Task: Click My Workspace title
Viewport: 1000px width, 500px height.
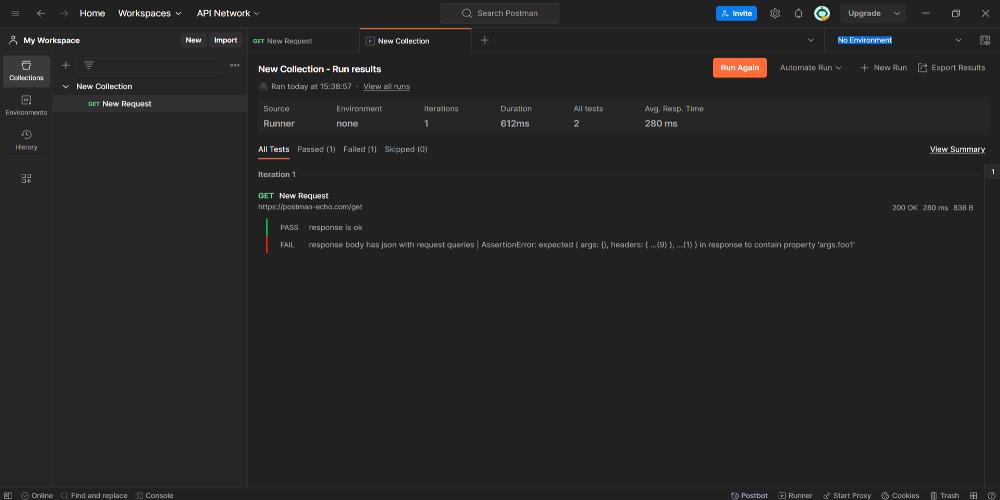Action: (x=52, y=40)
